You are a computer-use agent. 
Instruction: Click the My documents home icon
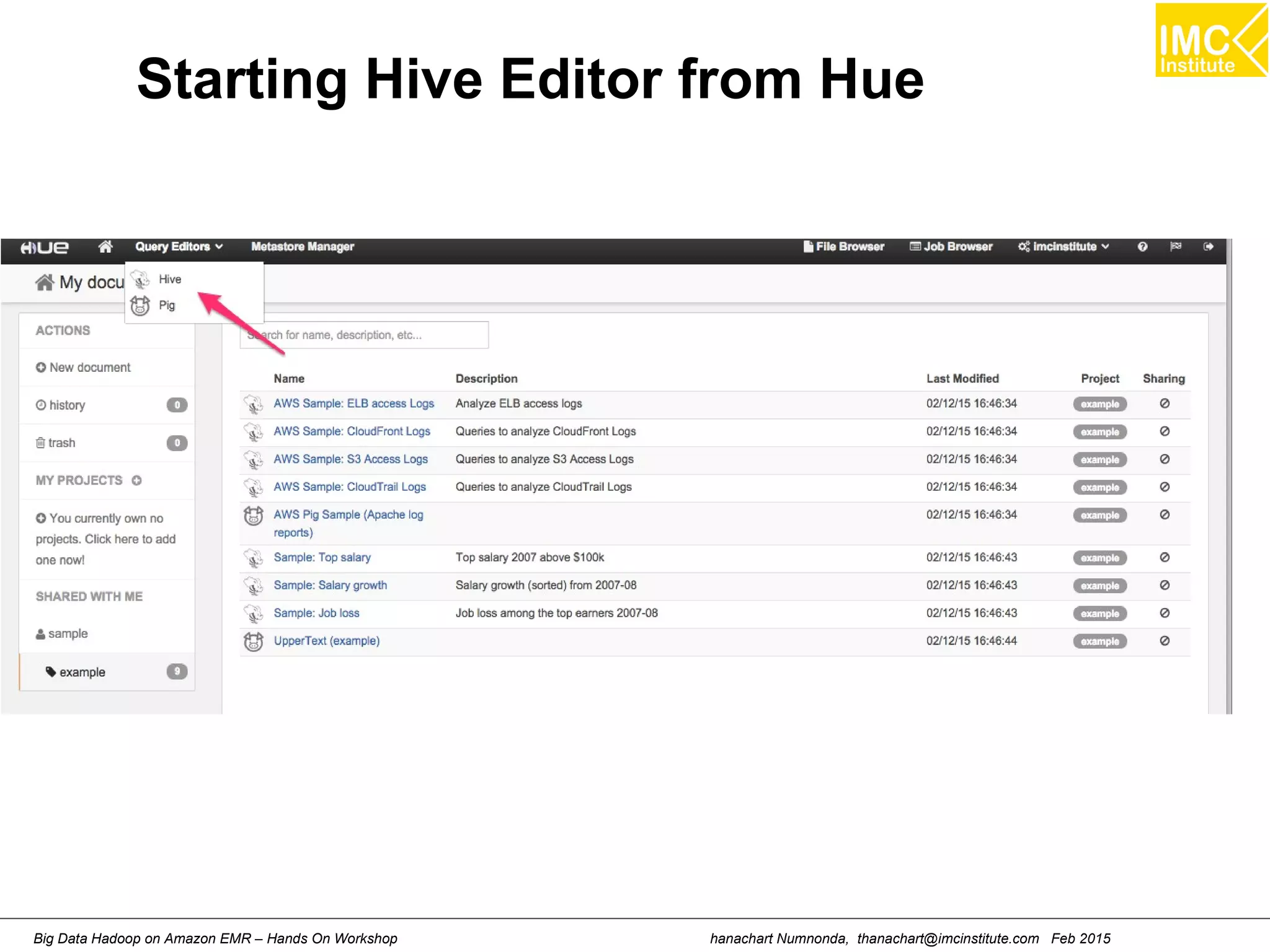[45, 283]
